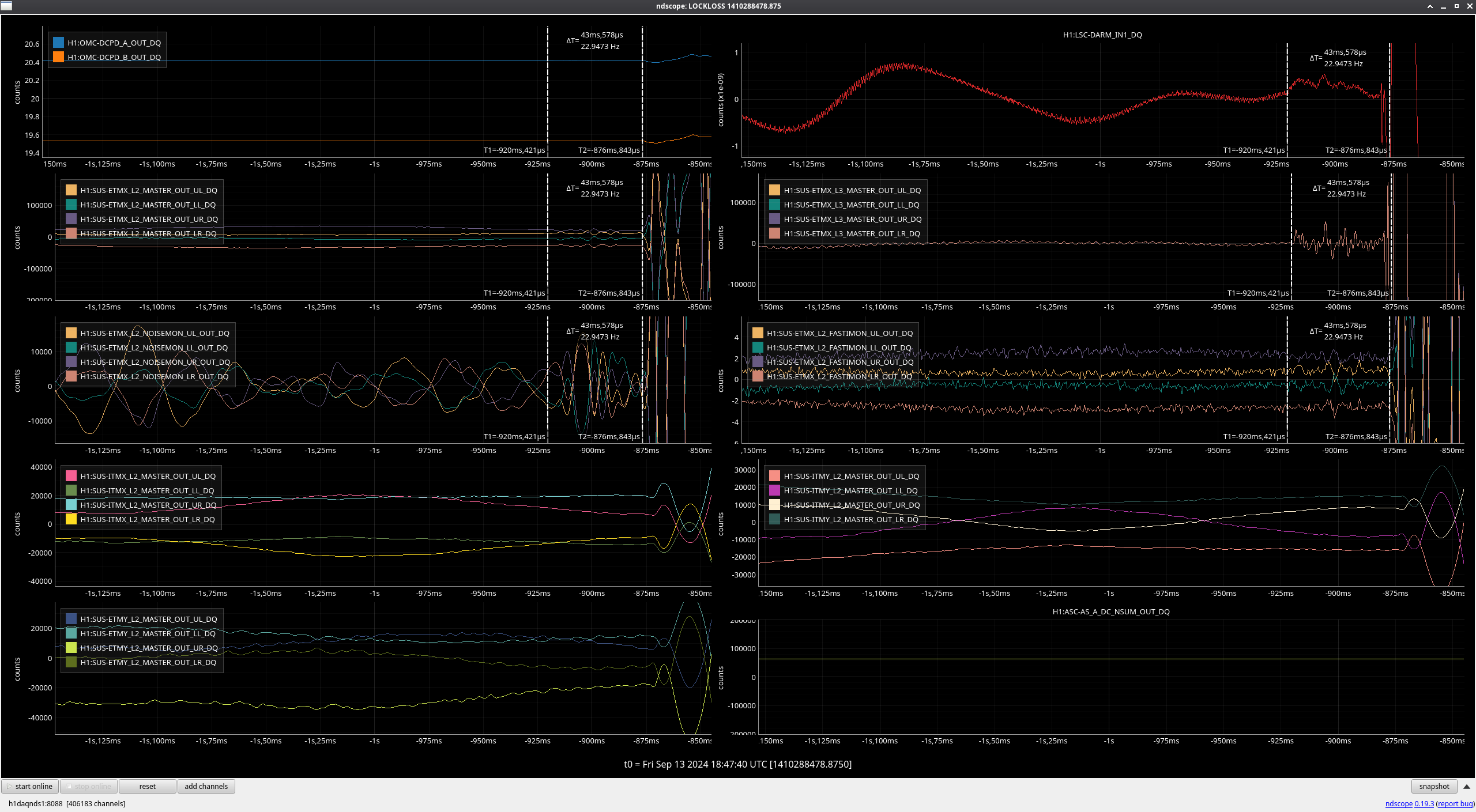Screen dimensions: 1476x812
Task: Click the T1=-920ms,421µs label in DARM plot
Action: [1254, 150]
